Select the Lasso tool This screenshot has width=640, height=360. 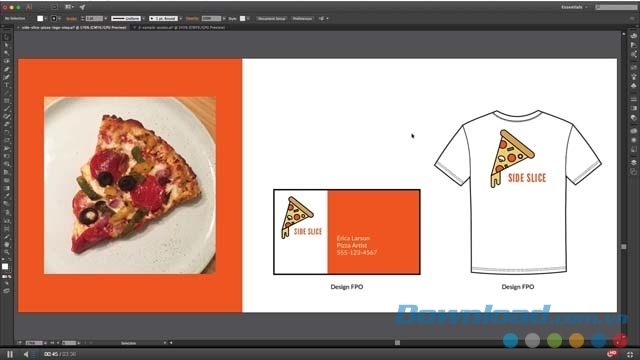6,61
